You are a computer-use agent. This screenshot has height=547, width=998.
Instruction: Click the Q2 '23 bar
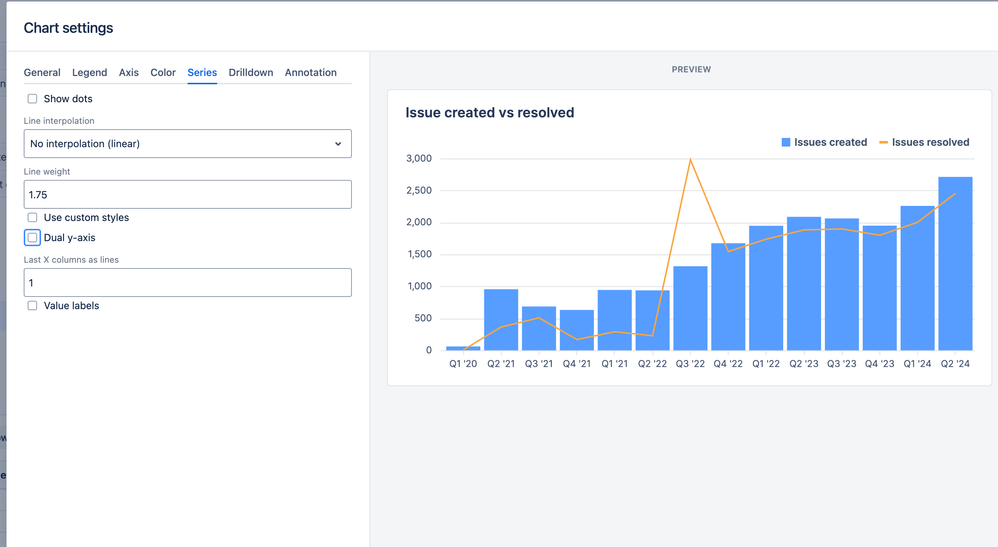coord(804,284)
